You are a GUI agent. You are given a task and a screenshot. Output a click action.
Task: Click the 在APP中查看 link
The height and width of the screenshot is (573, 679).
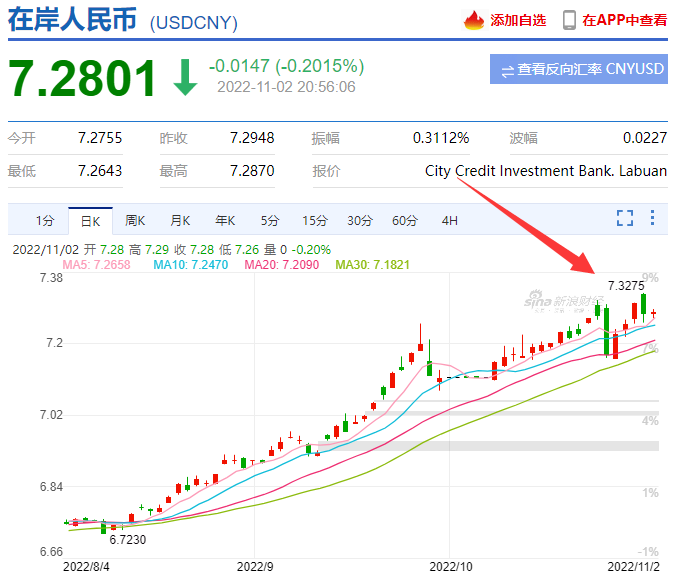[x=625, y=20]
